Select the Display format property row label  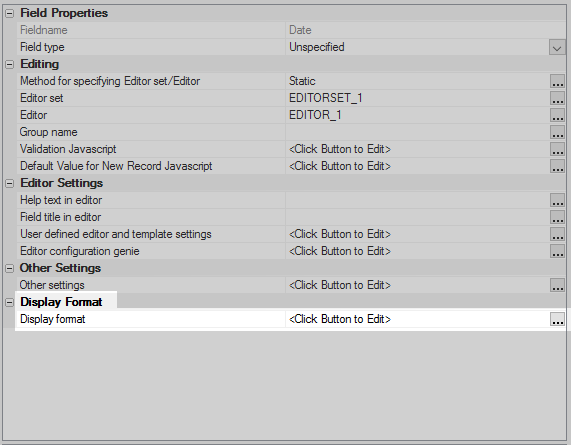(x=52, y=319)
